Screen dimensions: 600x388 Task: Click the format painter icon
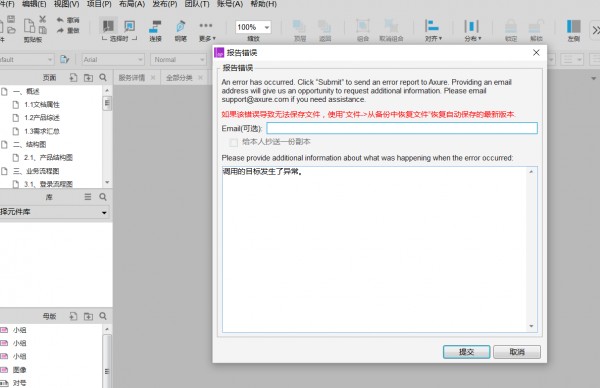coord(65,59)
